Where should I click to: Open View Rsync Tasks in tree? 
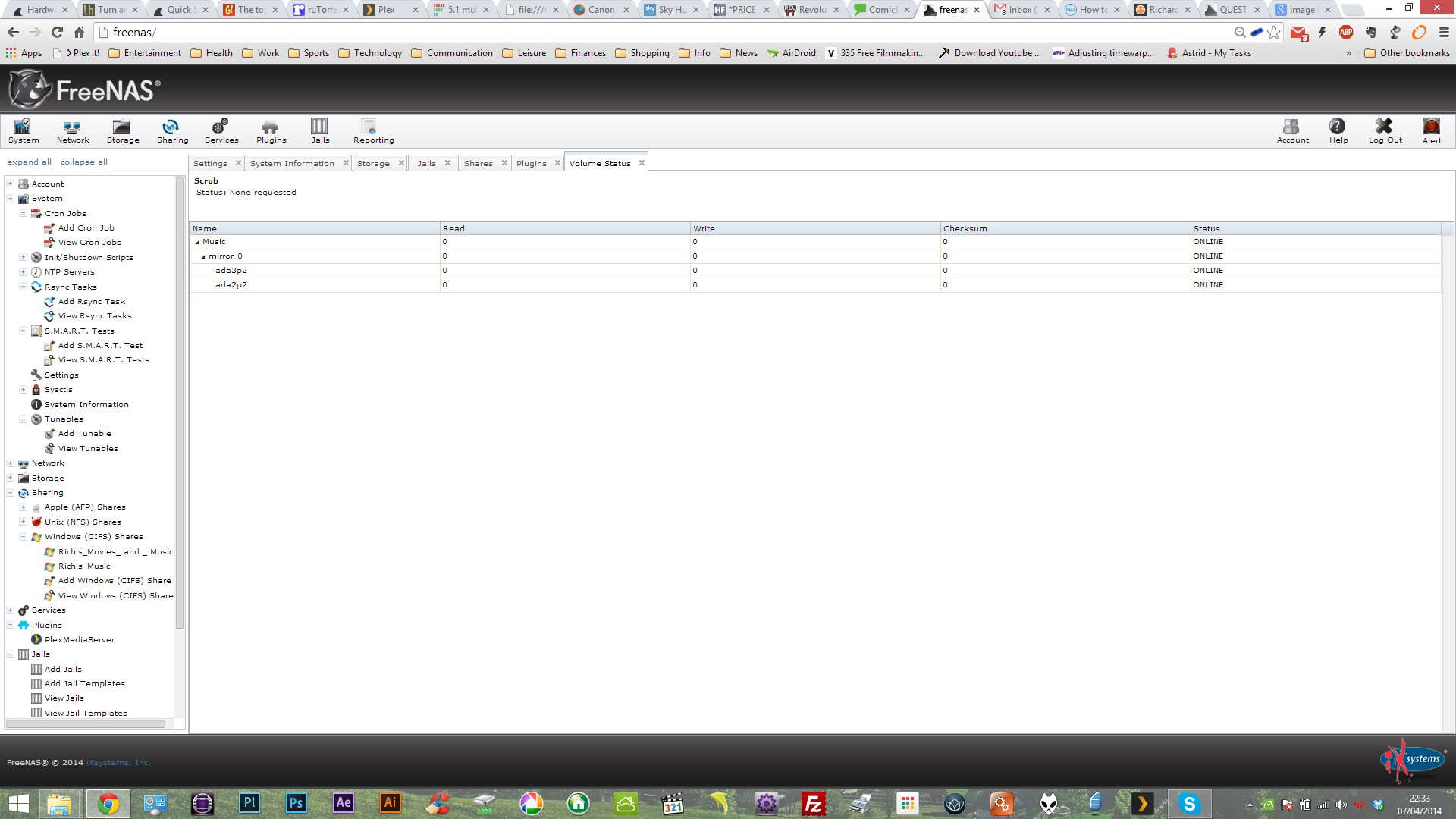pos(95,315)
